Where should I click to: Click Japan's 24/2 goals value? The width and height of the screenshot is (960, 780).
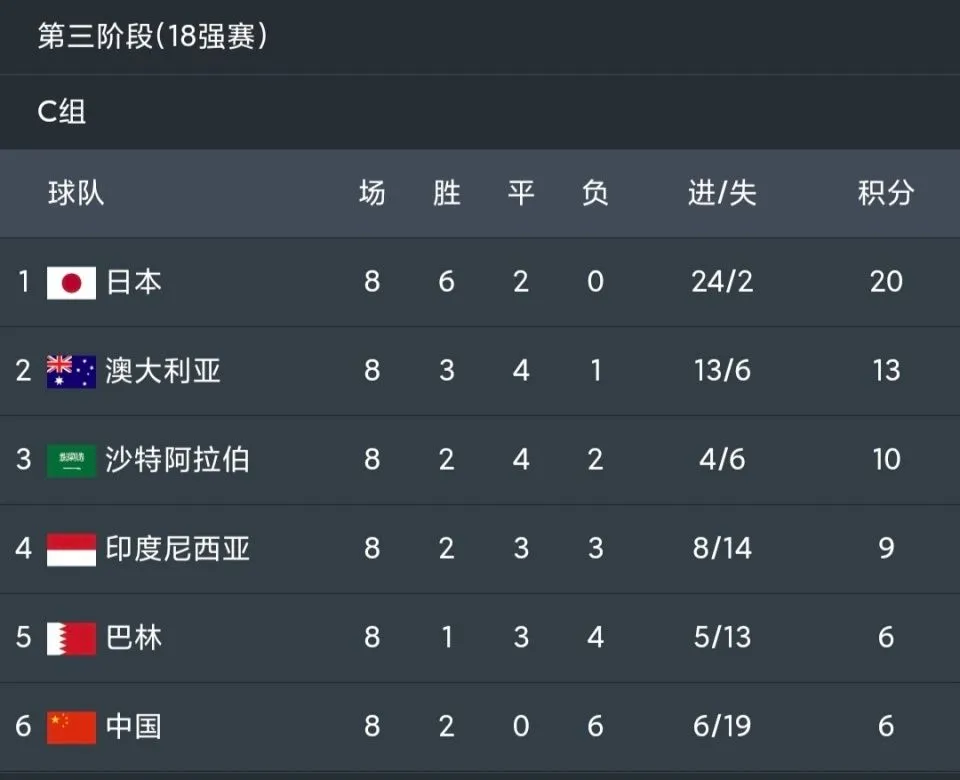click(x=722, y=282)
